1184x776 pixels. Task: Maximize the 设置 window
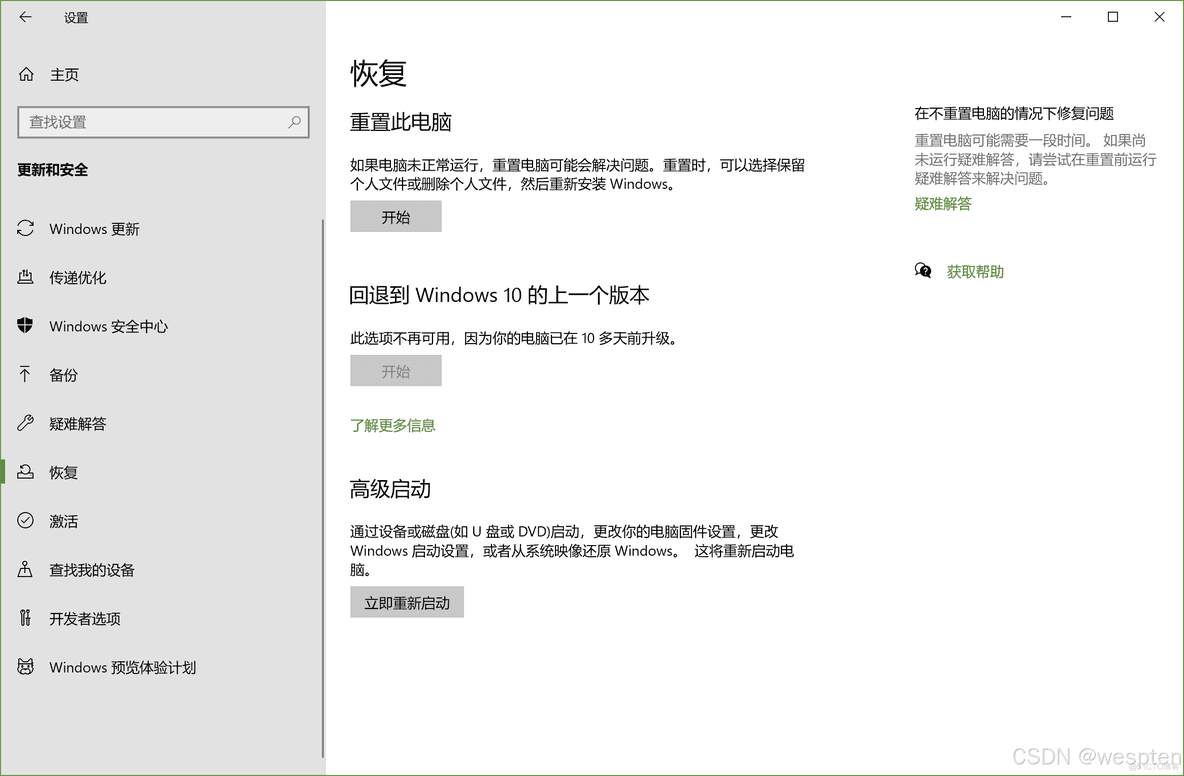[1113, 17]
